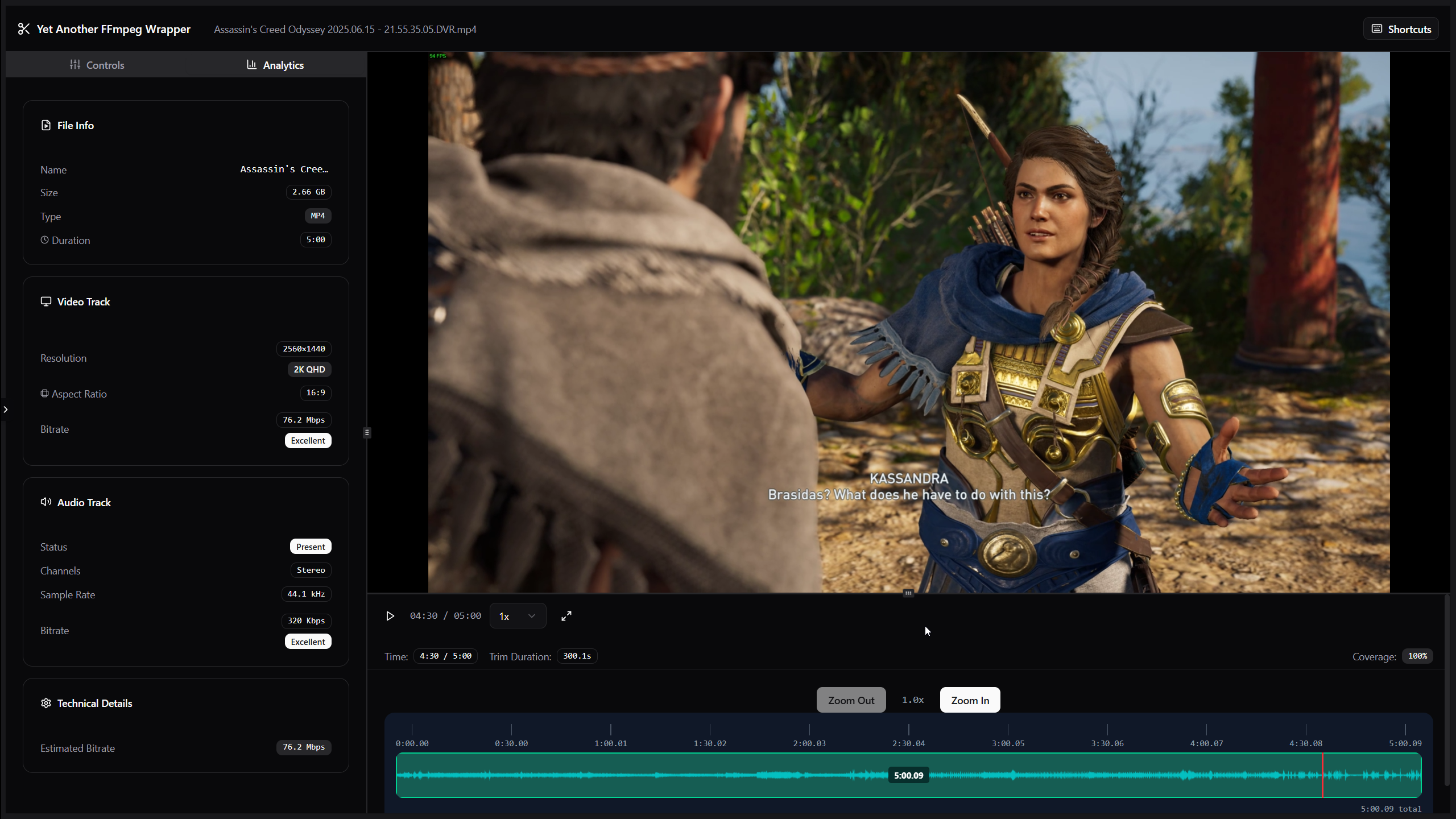Switch to the Controls tab
Screen dimensions: 1456x819
pyautogui.click(x=97, y=65)
